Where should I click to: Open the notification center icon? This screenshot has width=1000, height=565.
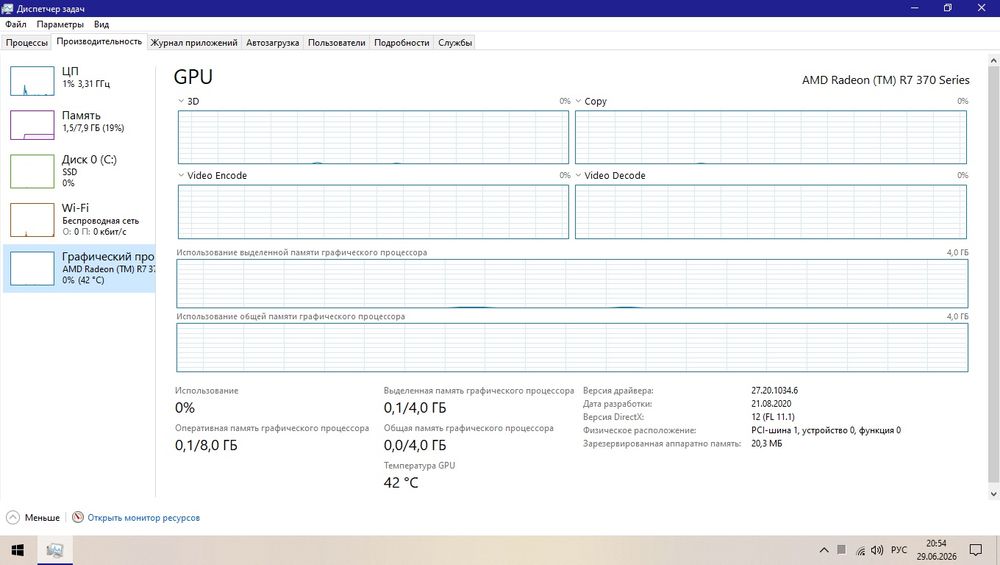coord(976,550)
